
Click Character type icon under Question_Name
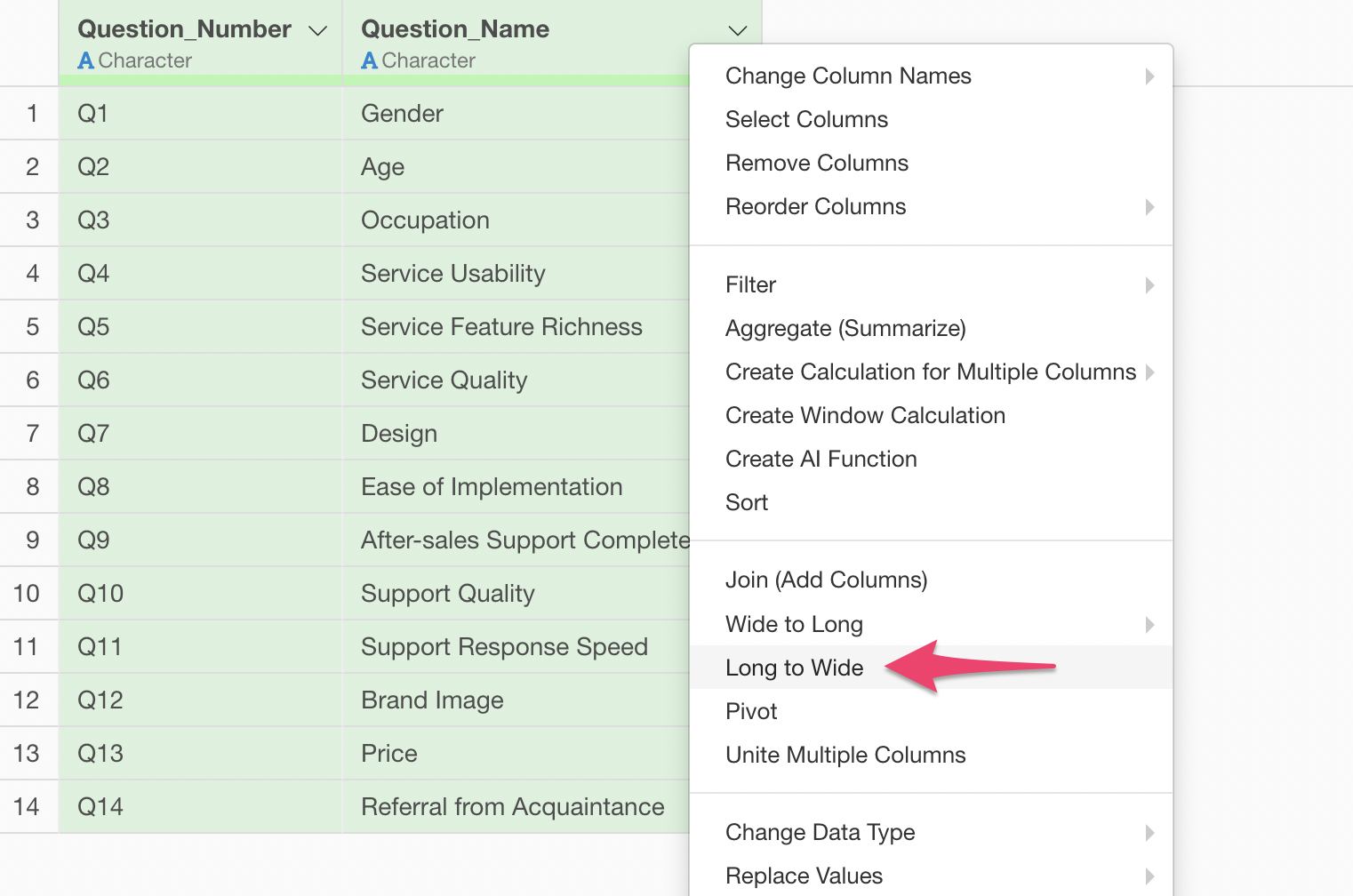[x=369, y=61]
